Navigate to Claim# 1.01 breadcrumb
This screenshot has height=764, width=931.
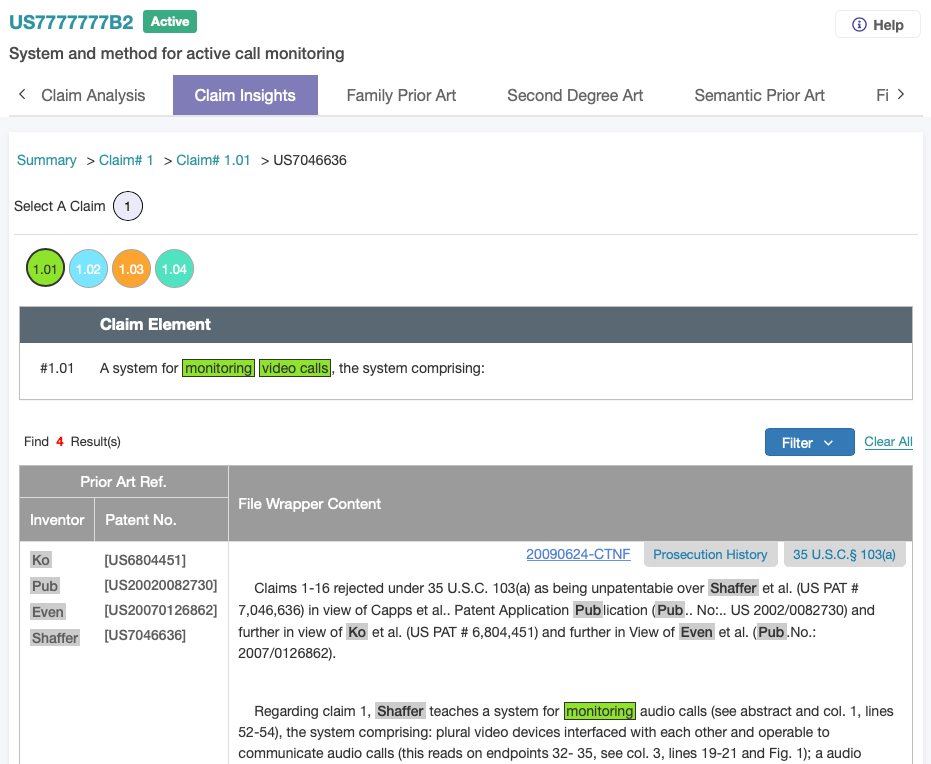click(213, 160)
